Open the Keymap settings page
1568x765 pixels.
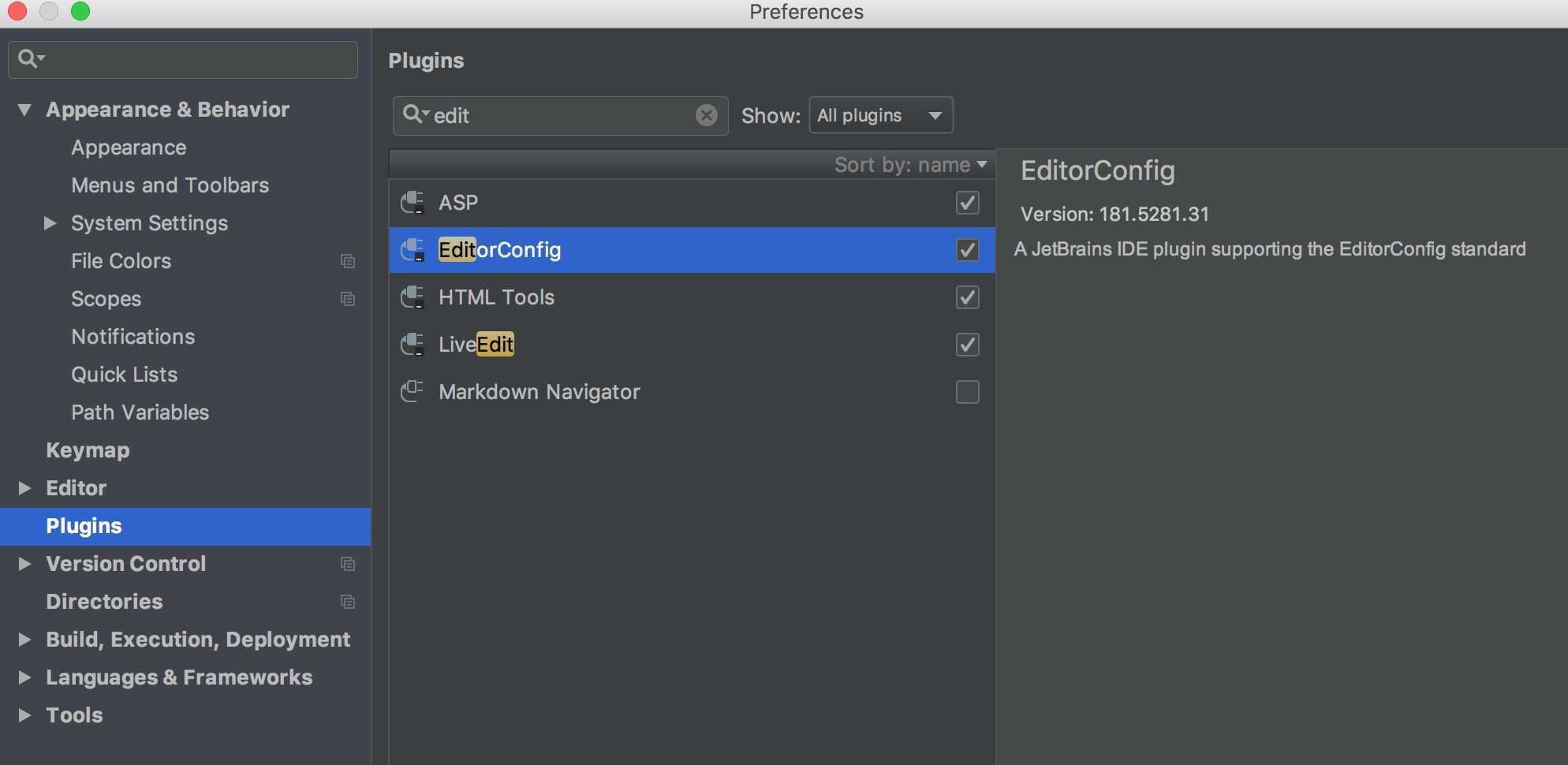tap(88, 450)
